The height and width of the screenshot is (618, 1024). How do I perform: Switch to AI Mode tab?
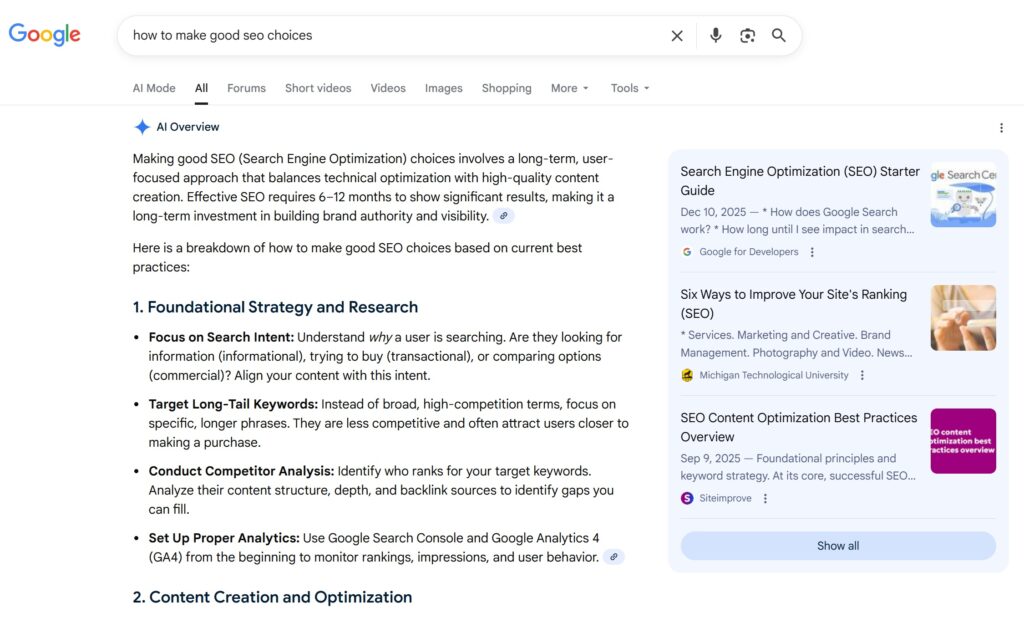tap(154, 88)
